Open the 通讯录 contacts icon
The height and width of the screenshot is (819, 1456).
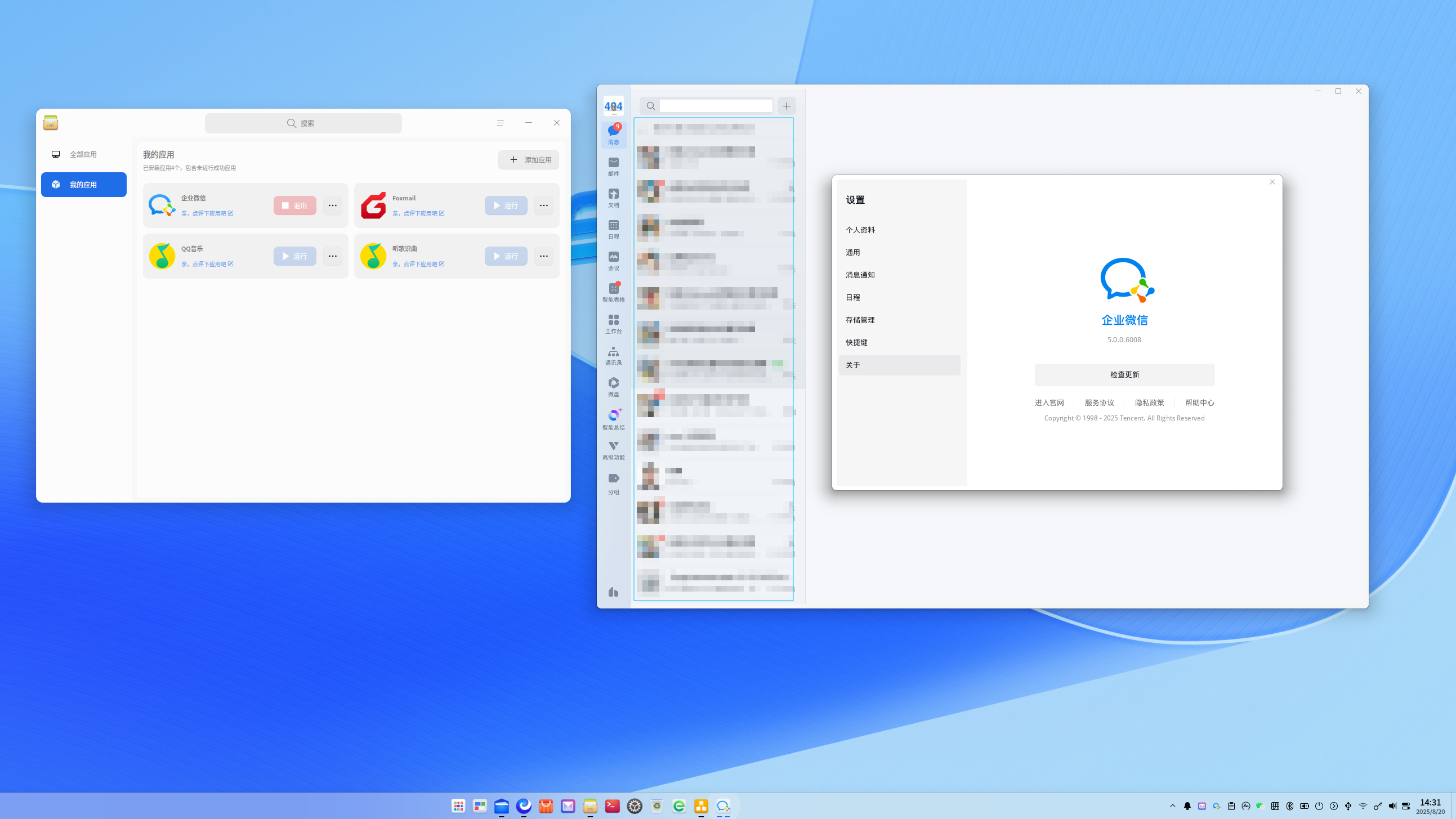click(613, 356)
